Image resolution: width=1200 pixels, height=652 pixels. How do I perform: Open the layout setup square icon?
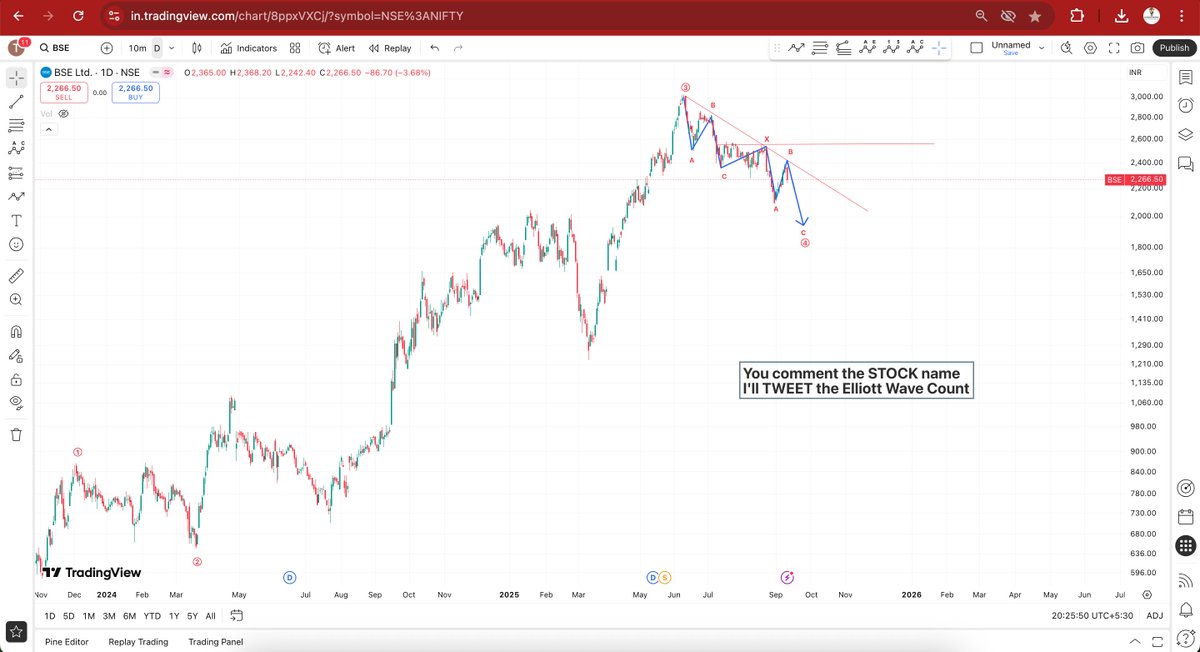(976, 47)
